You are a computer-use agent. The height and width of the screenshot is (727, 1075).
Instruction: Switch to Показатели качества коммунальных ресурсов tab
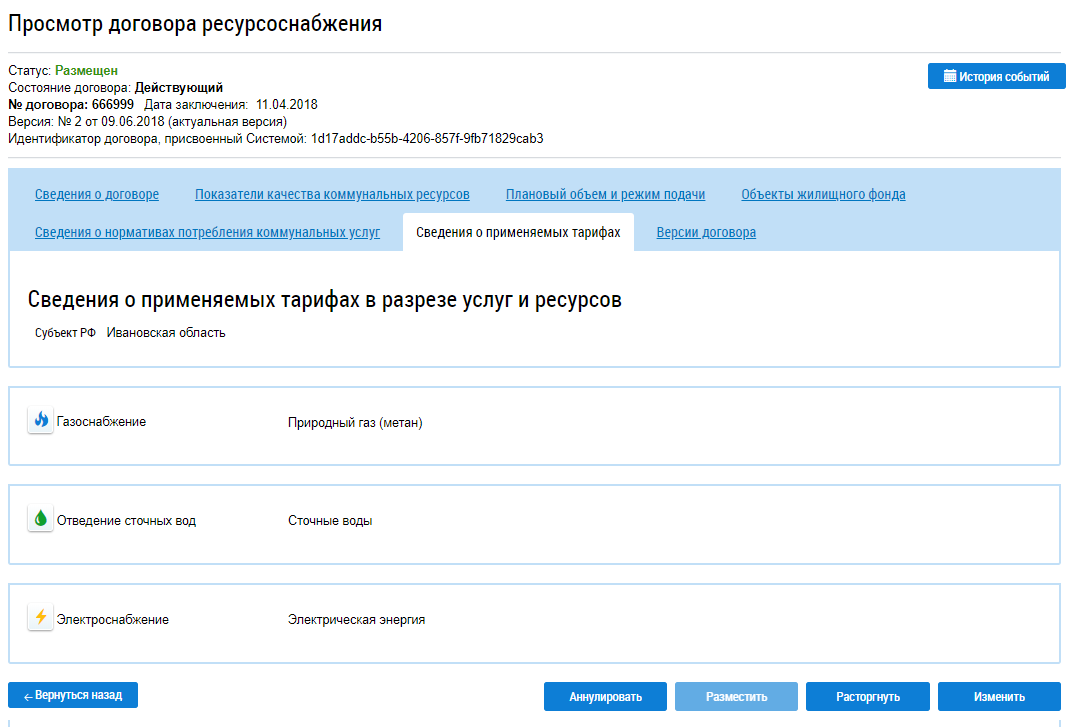332,195
